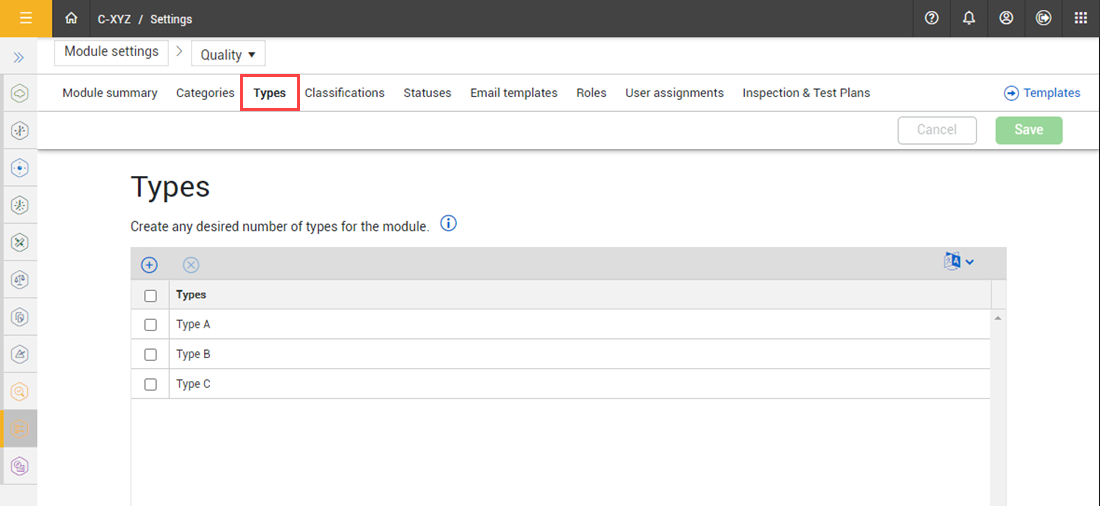Open the Email templates tab
Image resolution: width=1100 pixels, height=506 pixels.
pyautogui.click(x=513, y=93)
